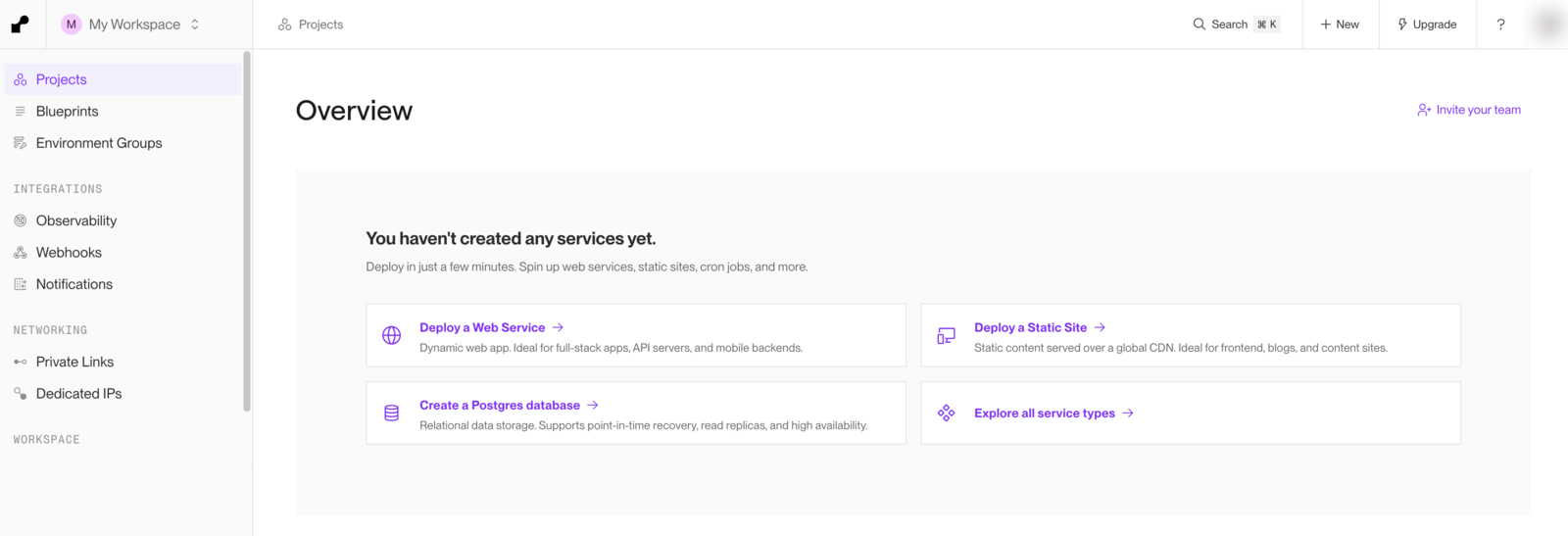Viewport: 1568px width, 536px height.
Task: Click the Blueprints list icon
Action: coord(21,112)
